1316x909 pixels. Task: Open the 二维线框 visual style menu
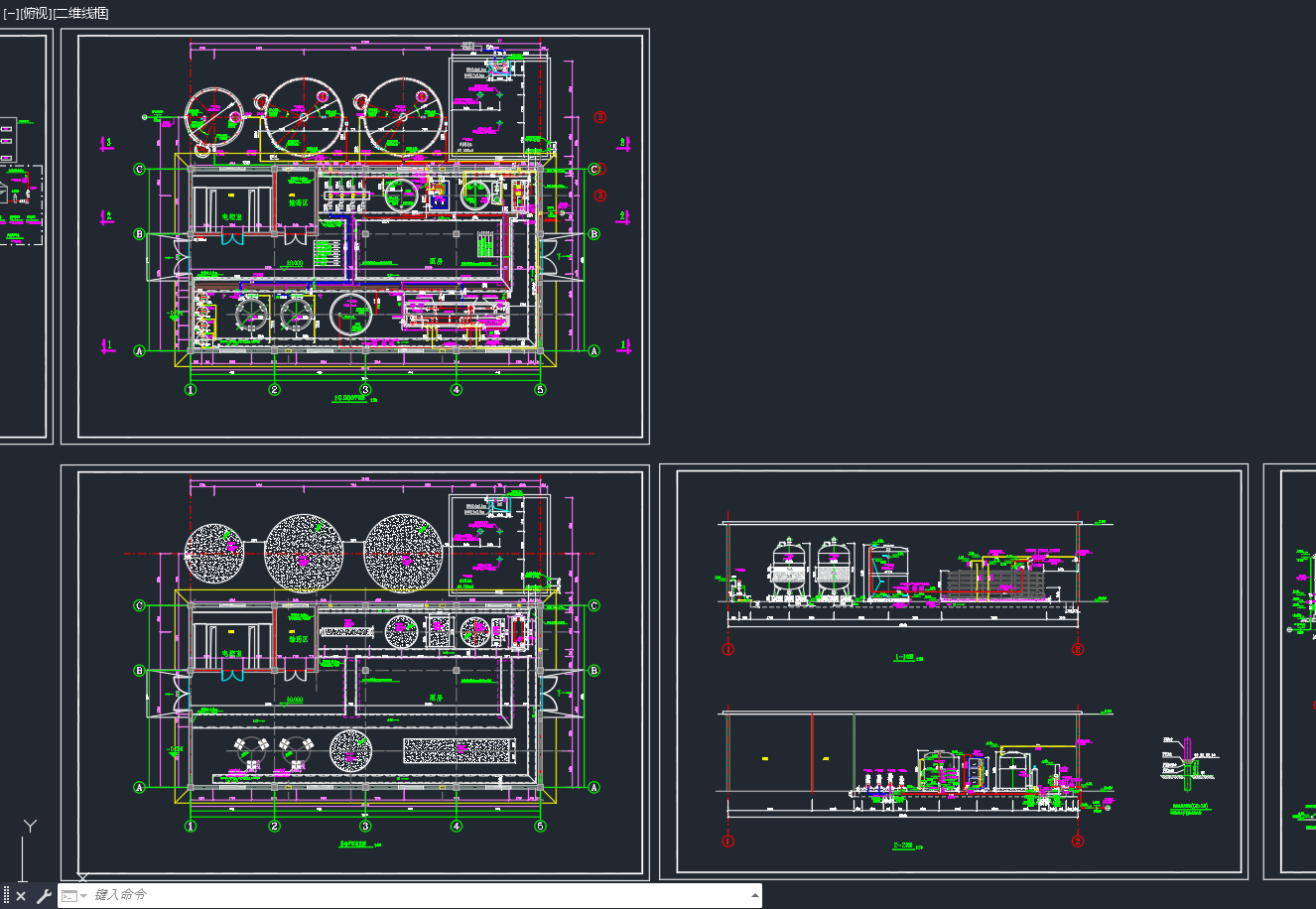point(81,13)
